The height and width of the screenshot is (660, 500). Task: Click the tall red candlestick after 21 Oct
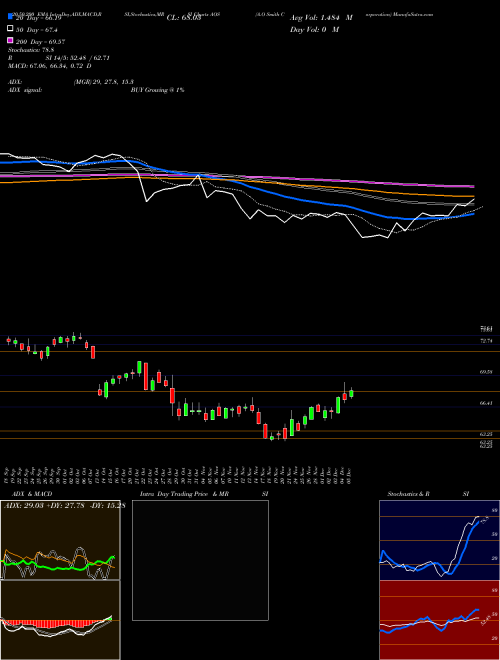coord(146,376)
